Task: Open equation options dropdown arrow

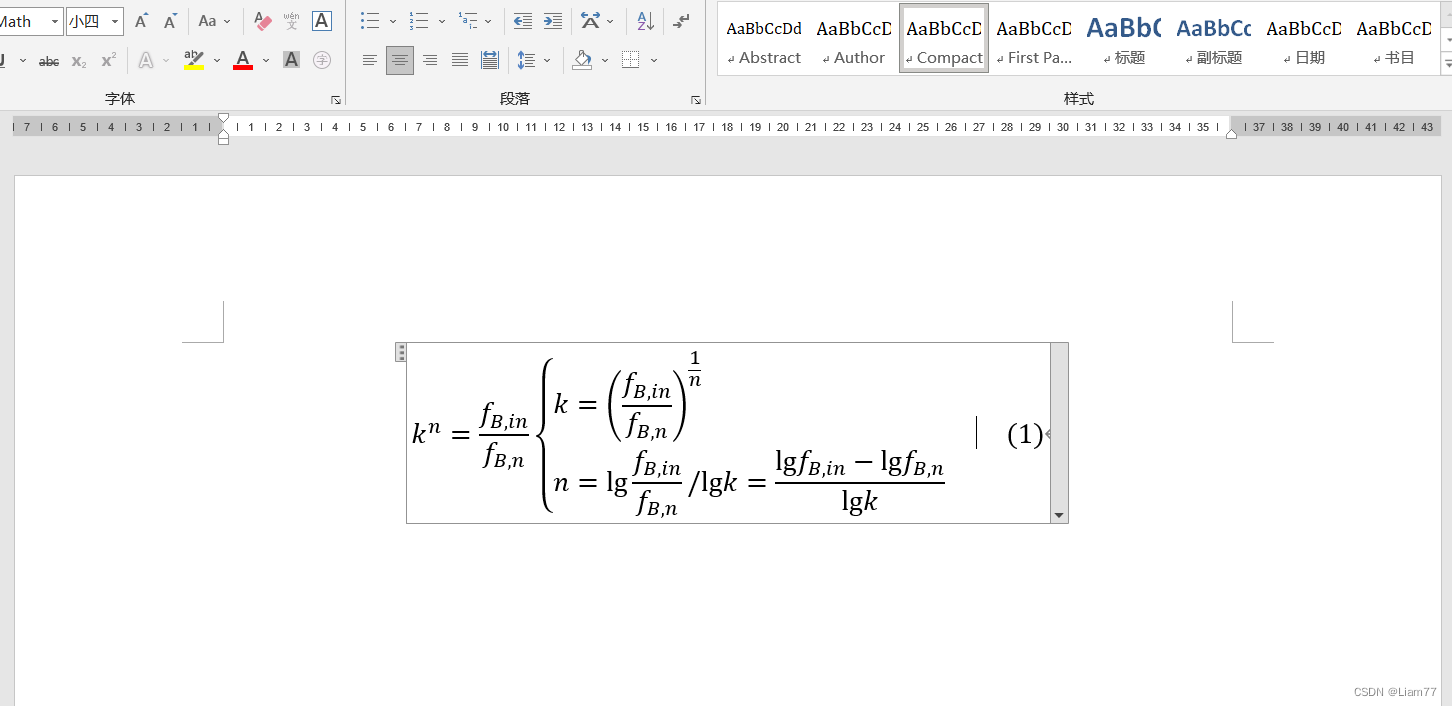Action: click(x=1060, y=515)
